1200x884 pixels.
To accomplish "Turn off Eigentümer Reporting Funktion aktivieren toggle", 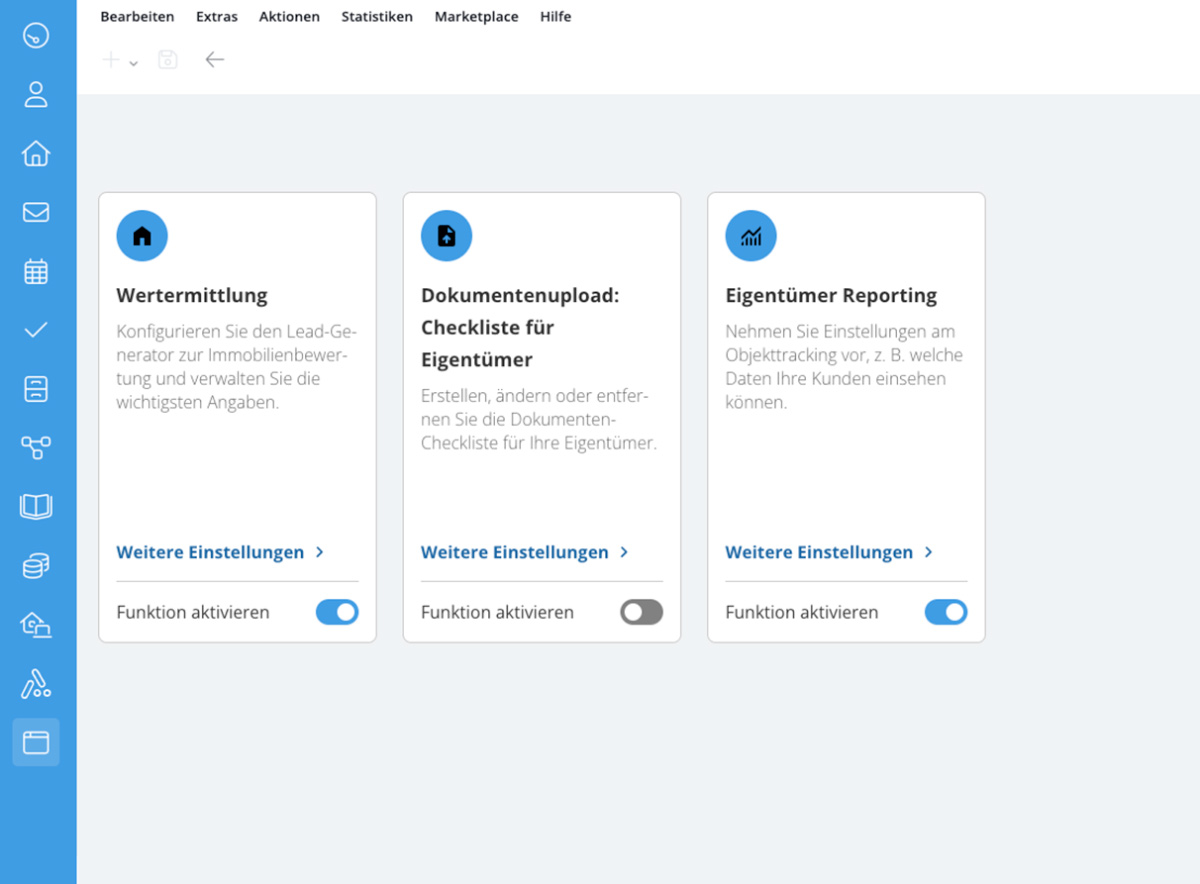I will pyautogui.click(x=946, y=612).
